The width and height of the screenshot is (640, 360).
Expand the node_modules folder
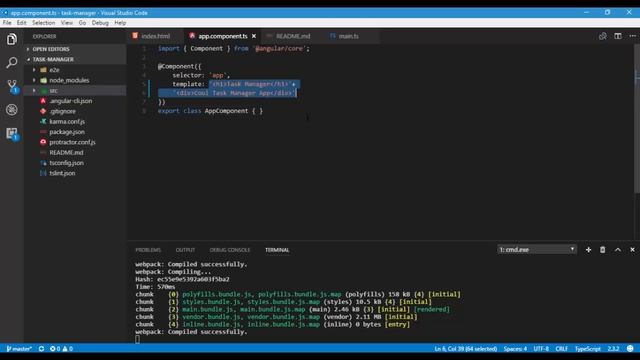point(69,80)
